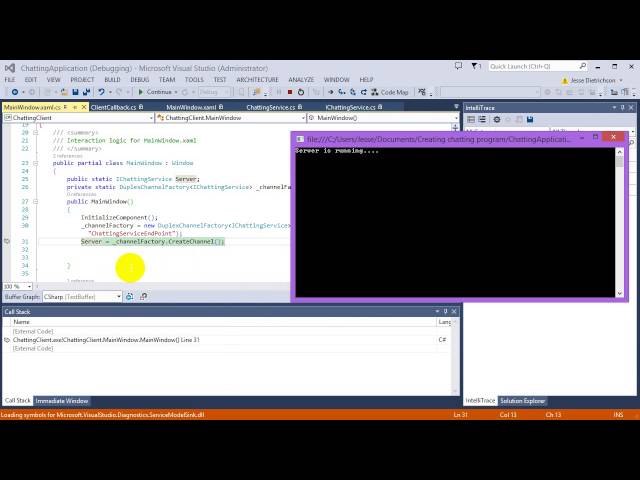Click the IntelliTrace settings gear icon
Screen dimensions: 640x480
497,120
